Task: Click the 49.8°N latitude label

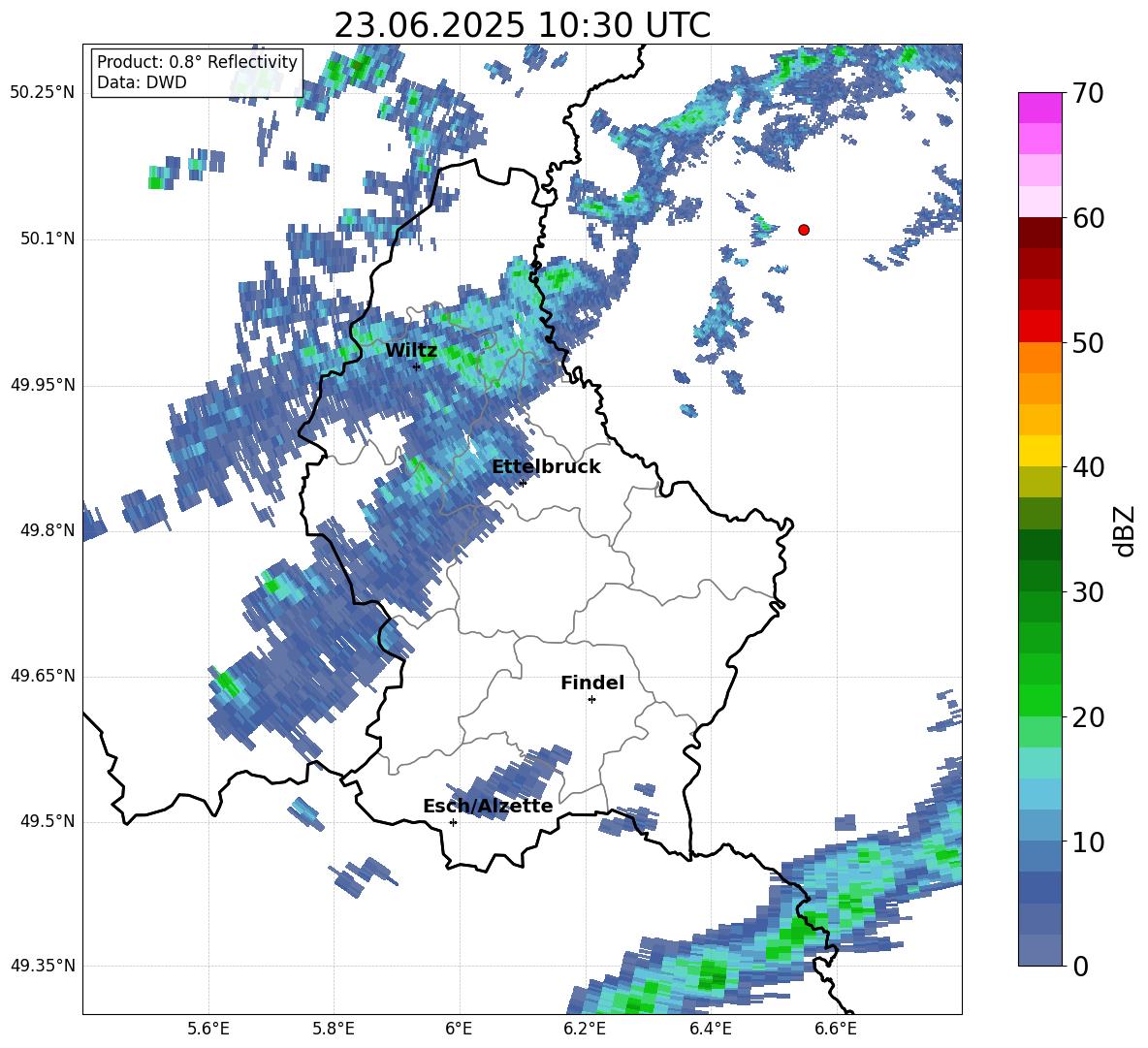Action: pos(48,530)
